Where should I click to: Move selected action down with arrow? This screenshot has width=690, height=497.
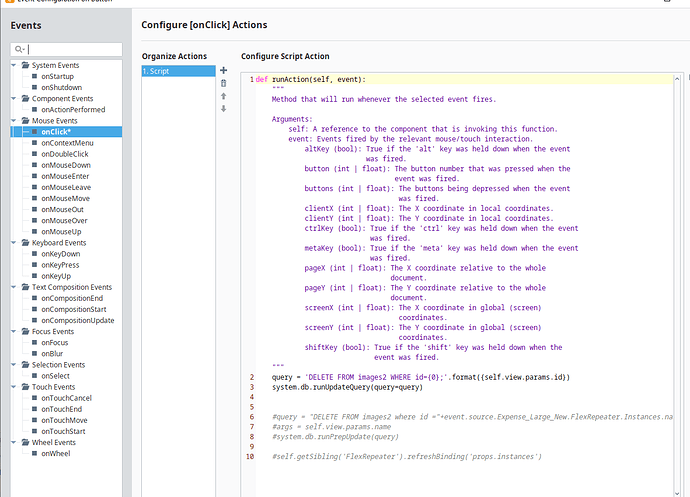224,109
